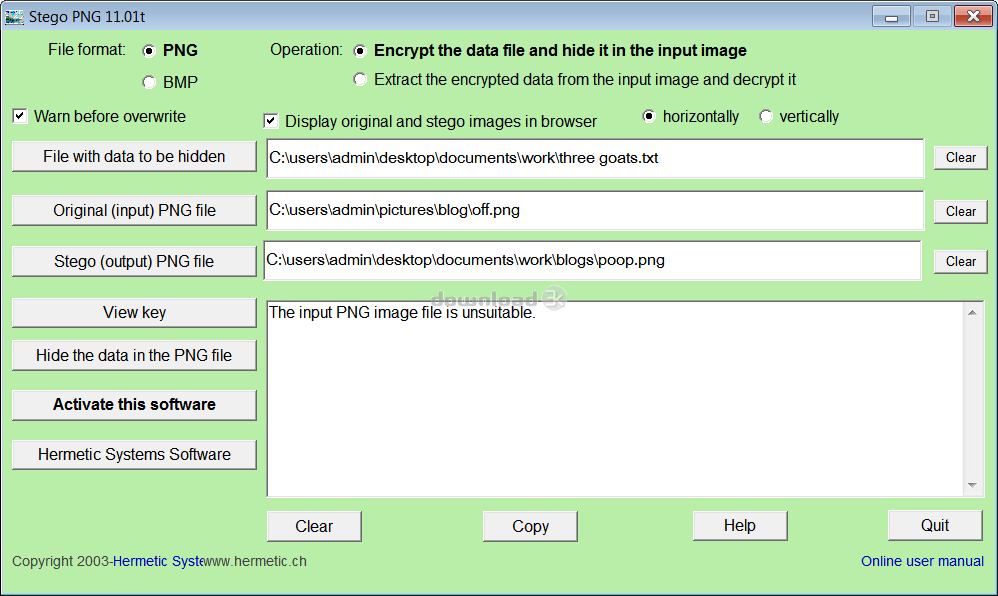
Task: Choose the Stego (output) PNG file
Action: point(134,261)
